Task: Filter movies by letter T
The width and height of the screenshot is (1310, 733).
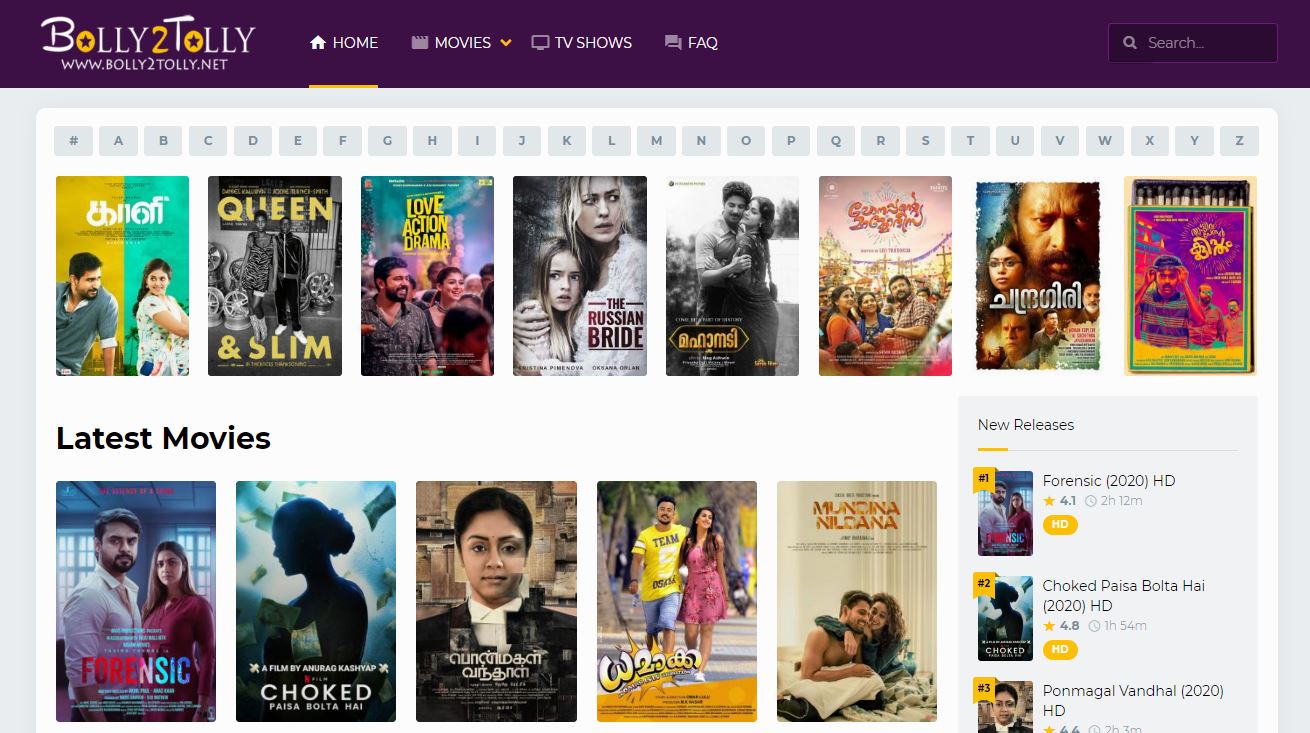Action: [x=970, y=141]
